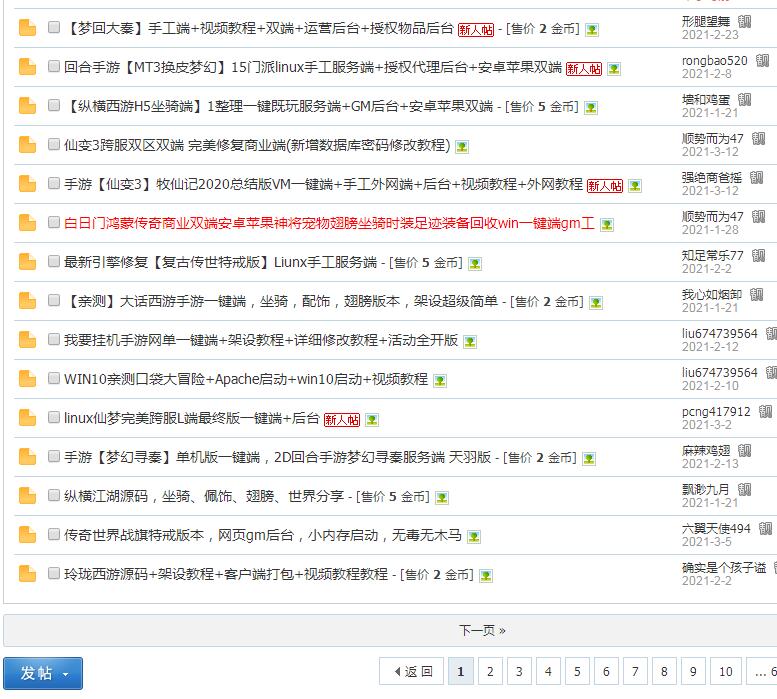
Task: Tick the checkbox for 最新引擎修复 复古传世特戒版 thread
Action: tap(54, 262)
